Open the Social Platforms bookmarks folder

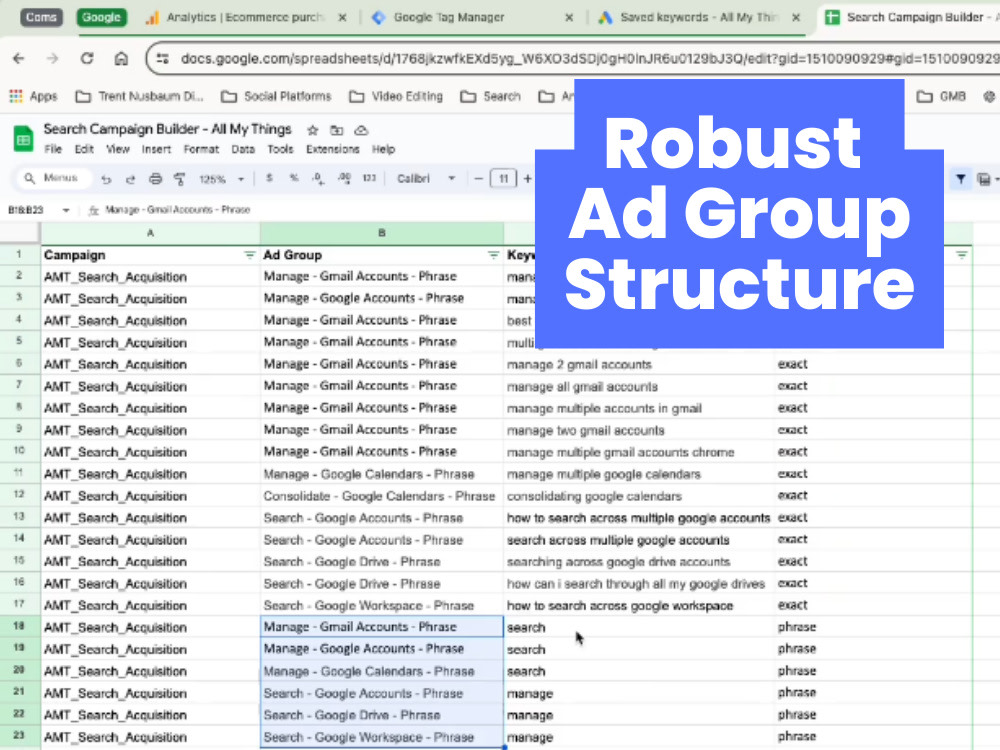coord(276,96)
